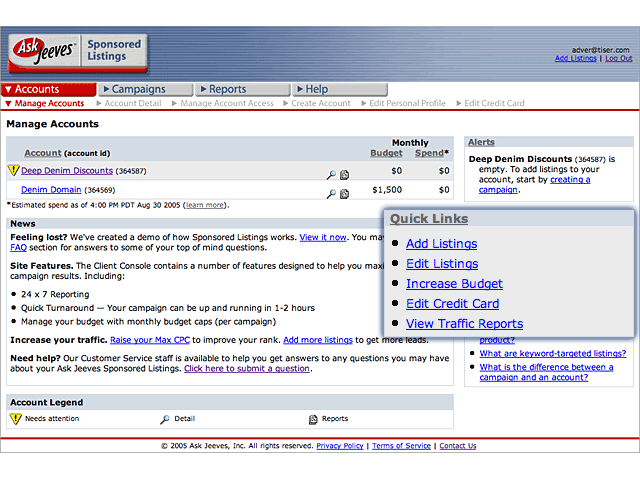Image resolution: width=640 pixels, height=480 pixels.
Task: Click the Quick Links heading
Action: [429, 219]
